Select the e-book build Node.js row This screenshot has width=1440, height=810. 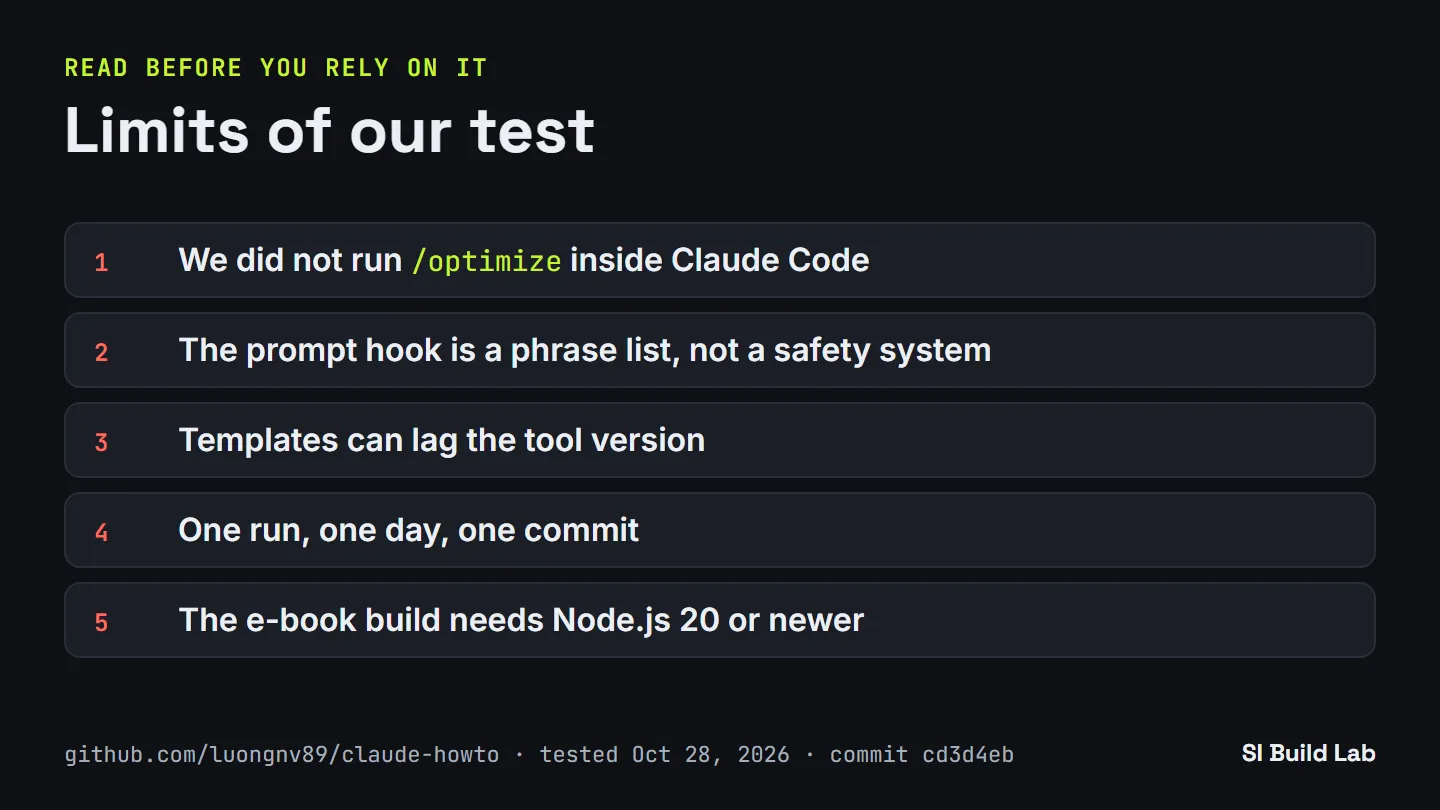click(x=720, y=620)
